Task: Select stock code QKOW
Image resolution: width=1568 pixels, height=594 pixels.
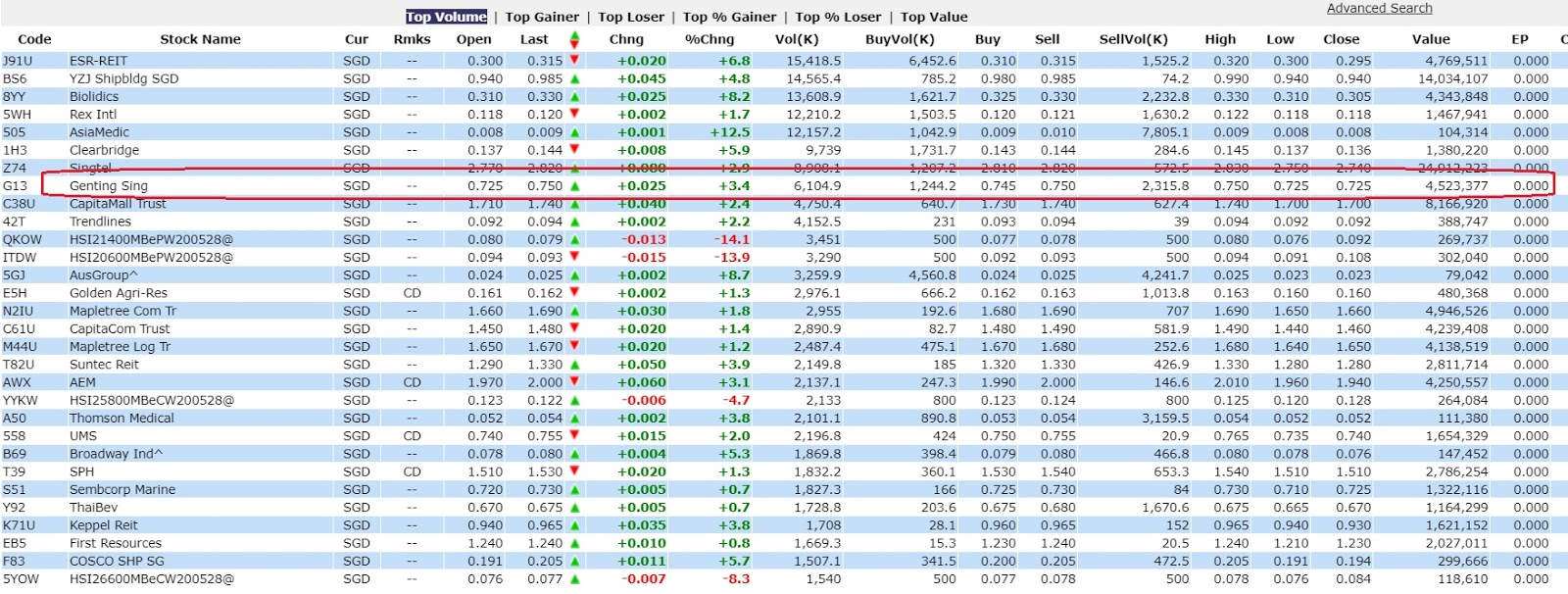Action: [23, 239]
